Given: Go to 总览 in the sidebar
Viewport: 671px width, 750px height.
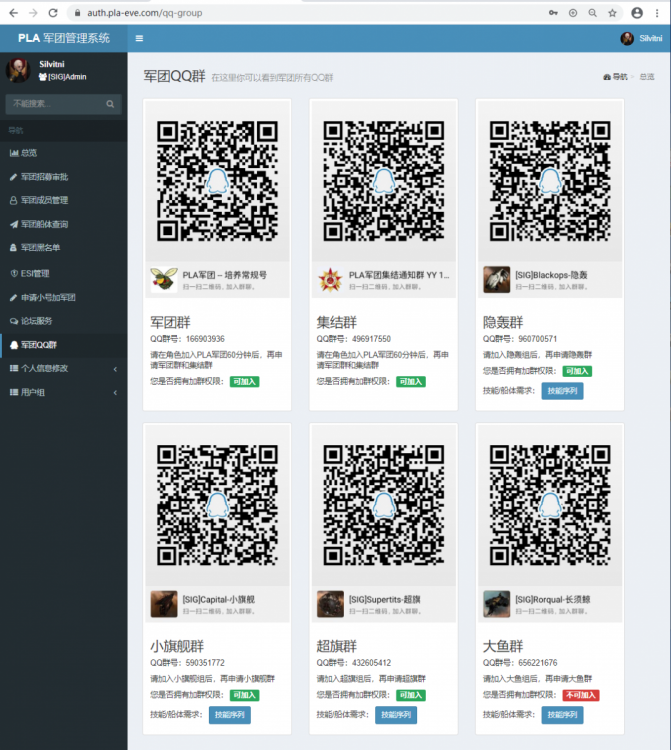Looking at the screenshot, I should (28, 152).
